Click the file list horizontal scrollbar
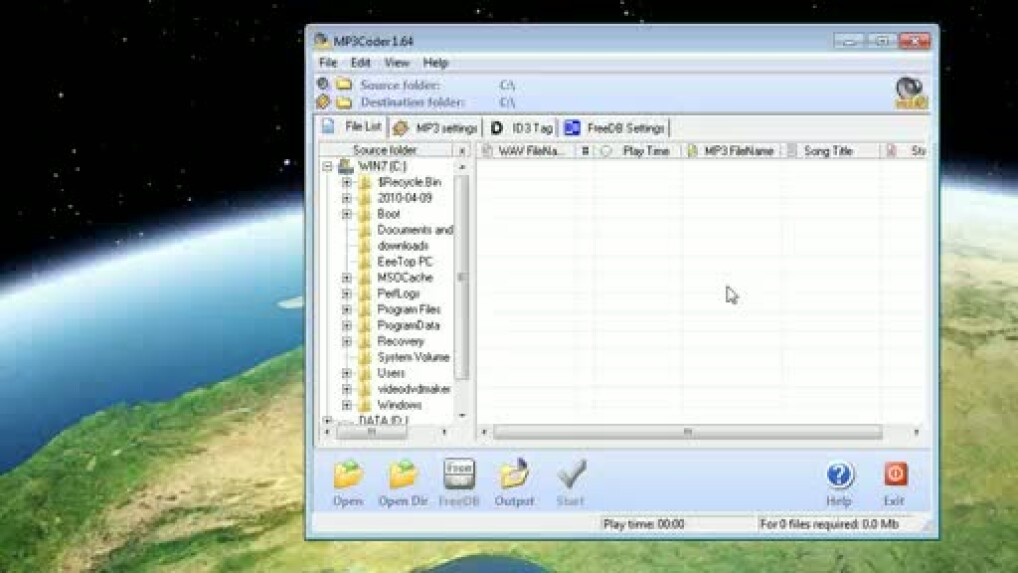This screenshot has height=573, width=1018. click(687, 432)
